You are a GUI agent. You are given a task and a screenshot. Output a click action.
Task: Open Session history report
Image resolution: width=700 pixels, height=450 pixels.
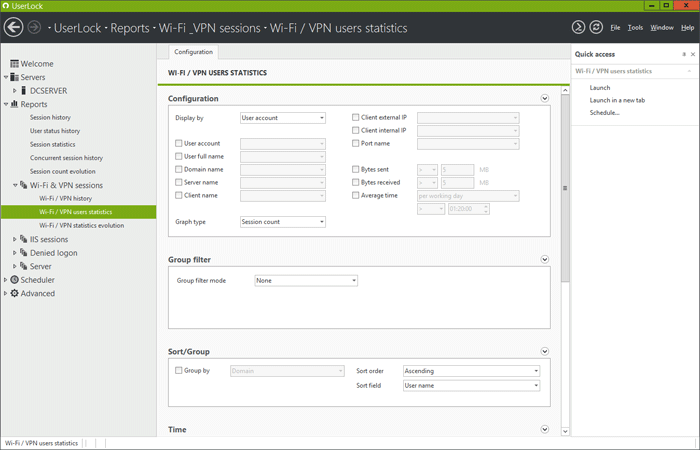50,117
